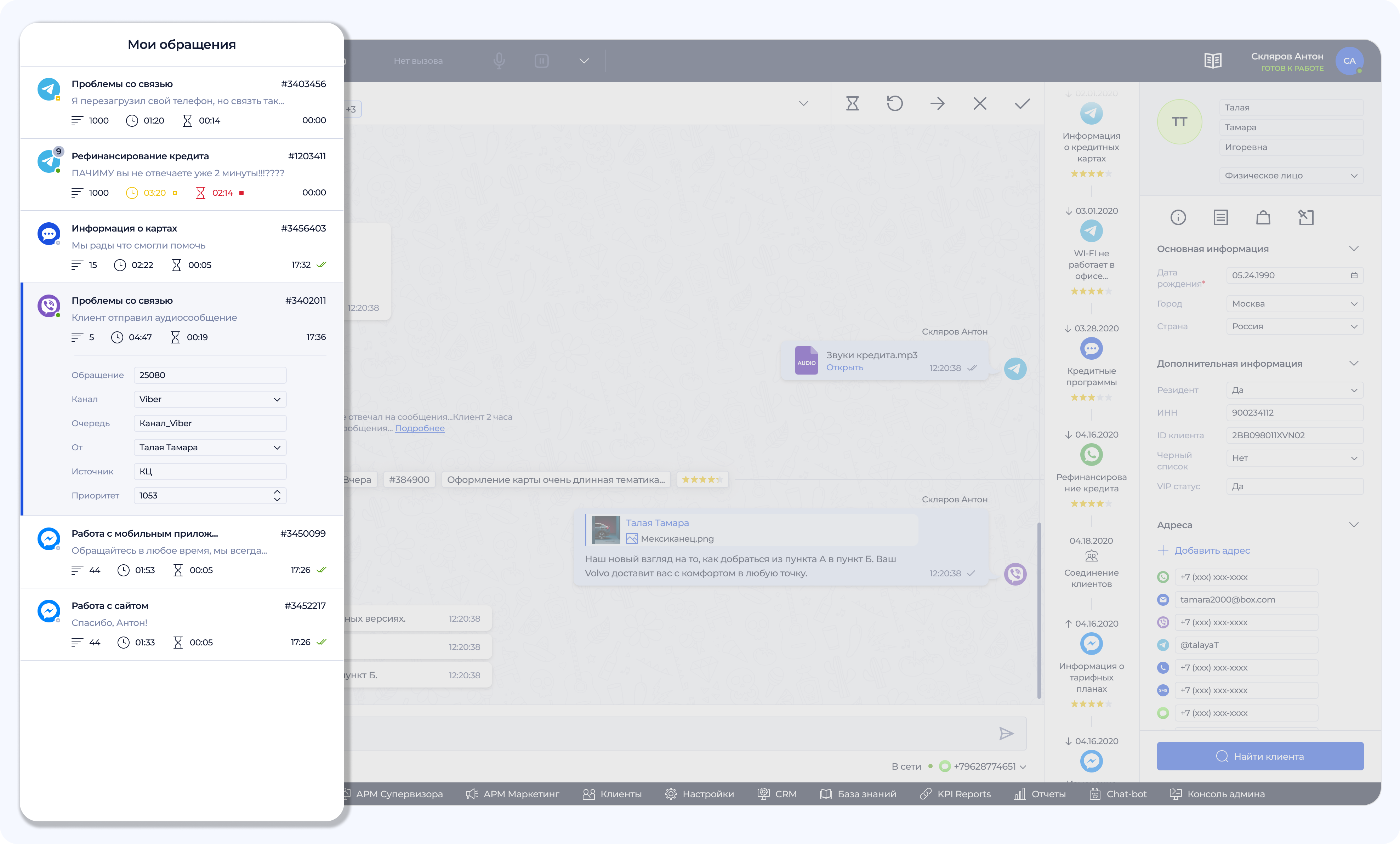
Task: Open Настройки in bottom menu
Action: (699, 794)
